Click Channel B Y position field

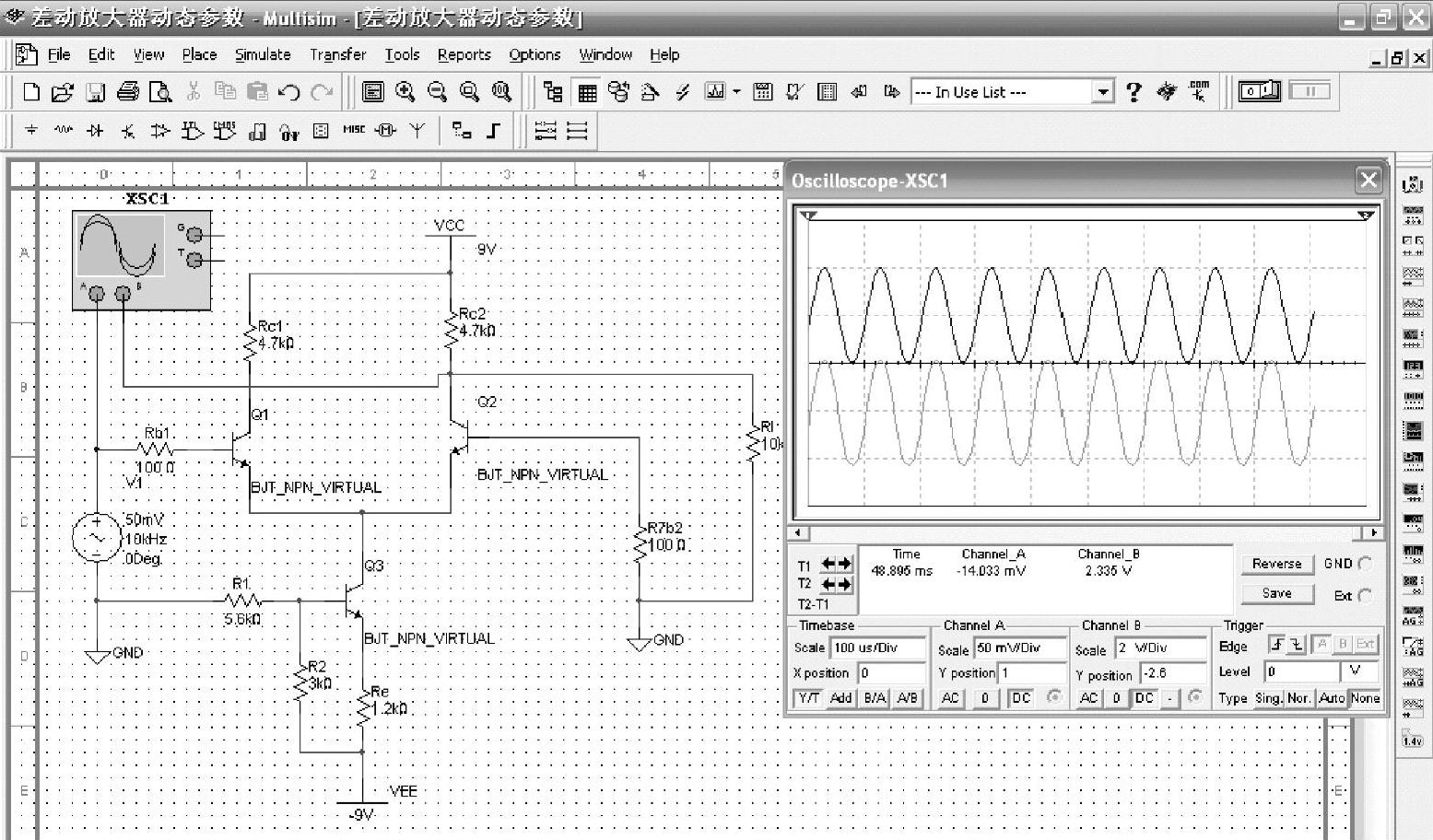coord(1172,673)
